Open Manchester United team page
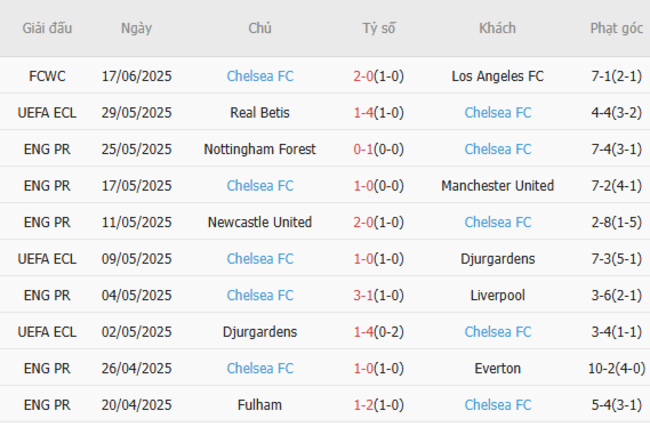 [x=497, y=186]
